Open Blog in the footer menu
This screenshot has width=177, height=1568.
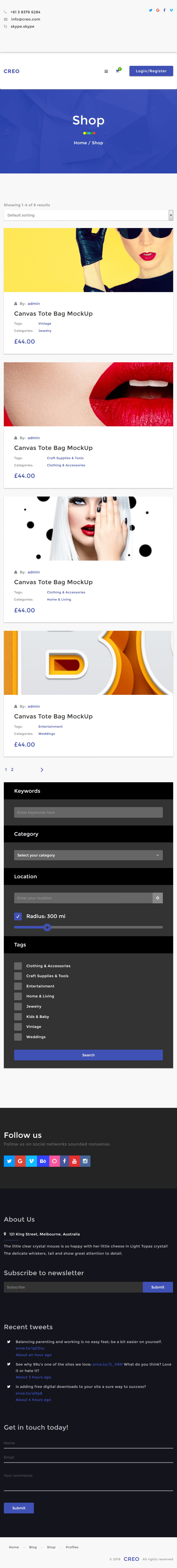point(33,1547)
